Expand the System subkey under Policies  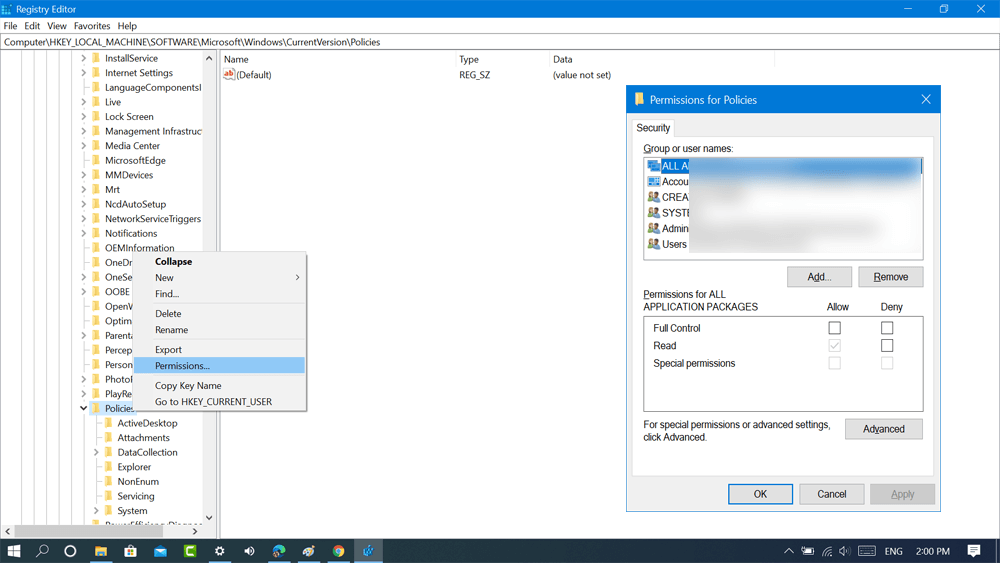coord(96,511)
